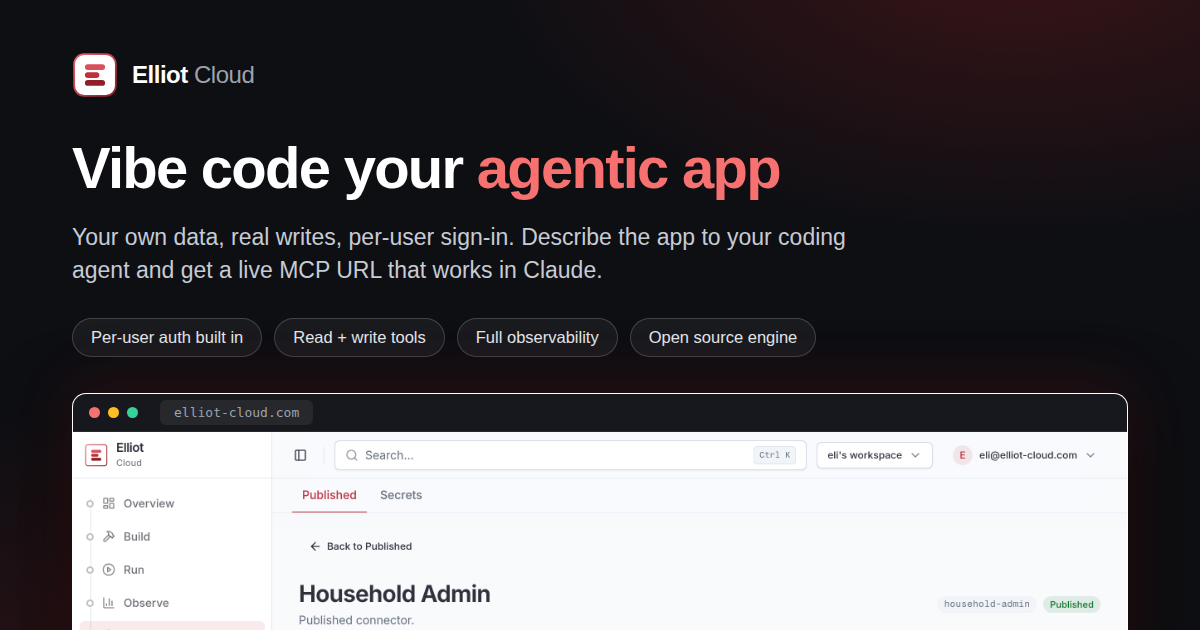Open the eli's workspace dropdown
The image size is (1200, 630).
875,455
